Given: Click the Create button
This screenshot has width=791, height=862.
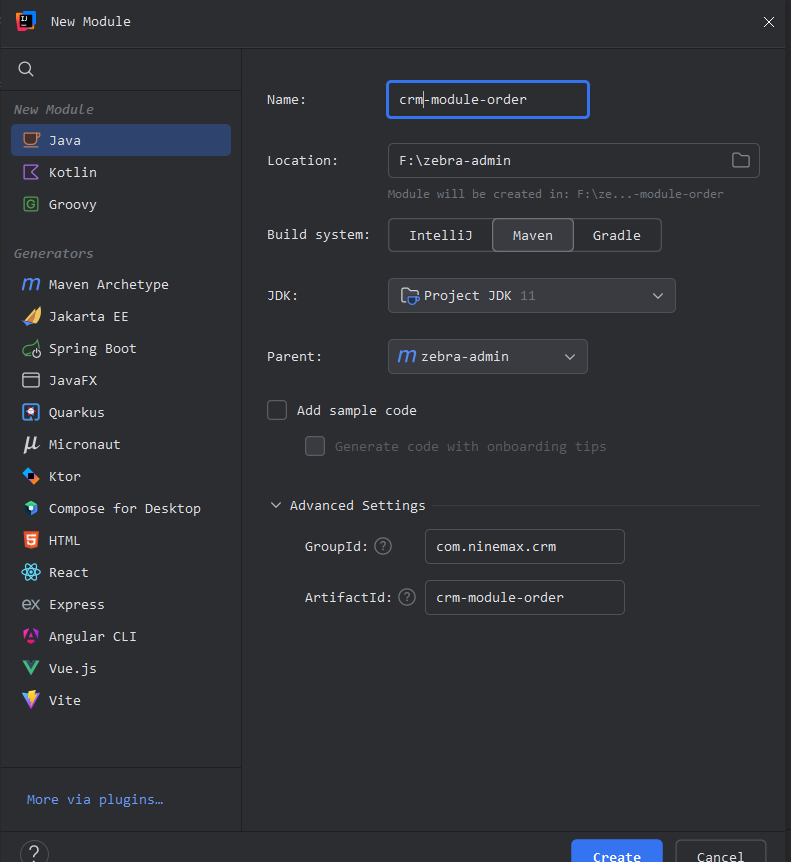Looking at the screenshot, I should (617, 851).
